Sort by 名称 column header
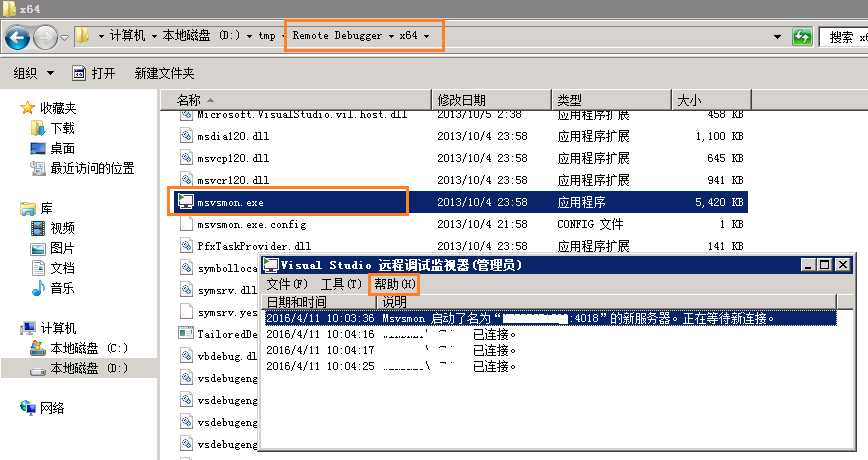The width and height of the screenshot is (868, 460). click(x=296, y=100)
